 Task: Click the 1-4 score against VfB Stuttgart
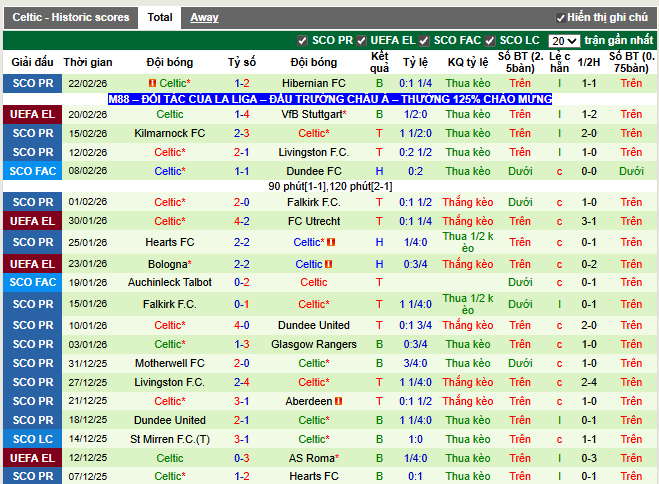[x=242, y=114]
